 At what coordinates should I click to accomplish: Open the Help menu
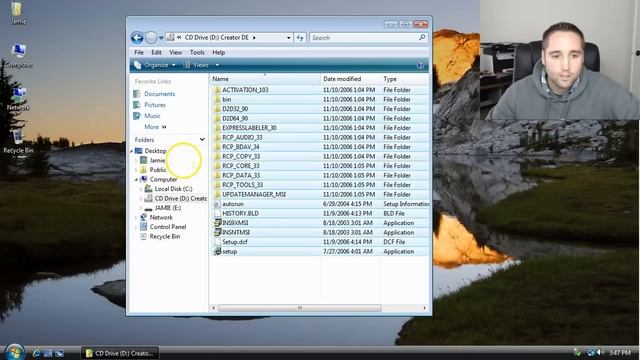tap(219, 52)
